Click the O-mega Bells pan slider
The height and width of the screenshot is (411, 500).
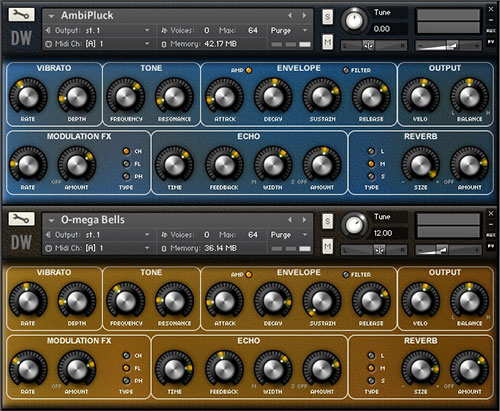[374, 250]
